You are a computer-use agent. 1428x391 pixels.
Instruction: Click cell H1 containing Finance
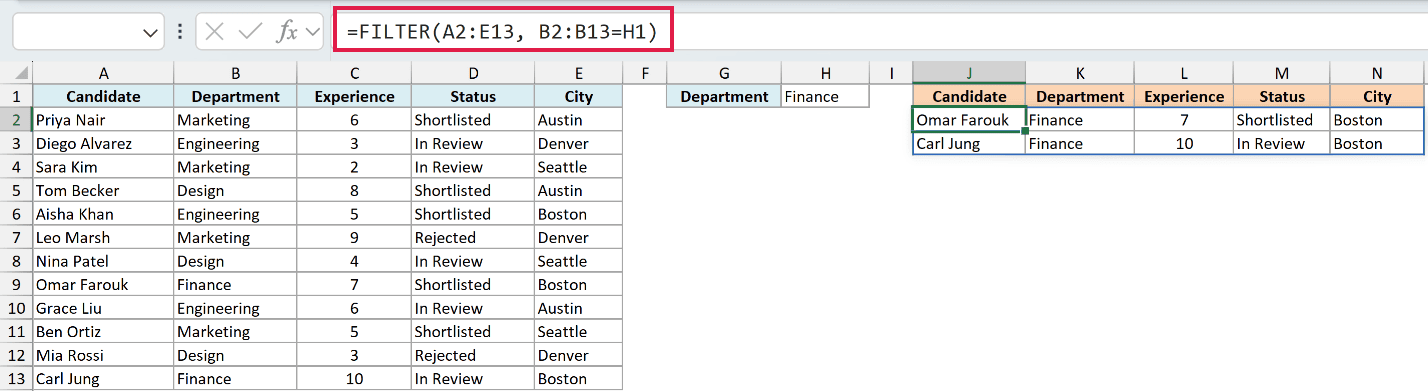click(825, 96)
